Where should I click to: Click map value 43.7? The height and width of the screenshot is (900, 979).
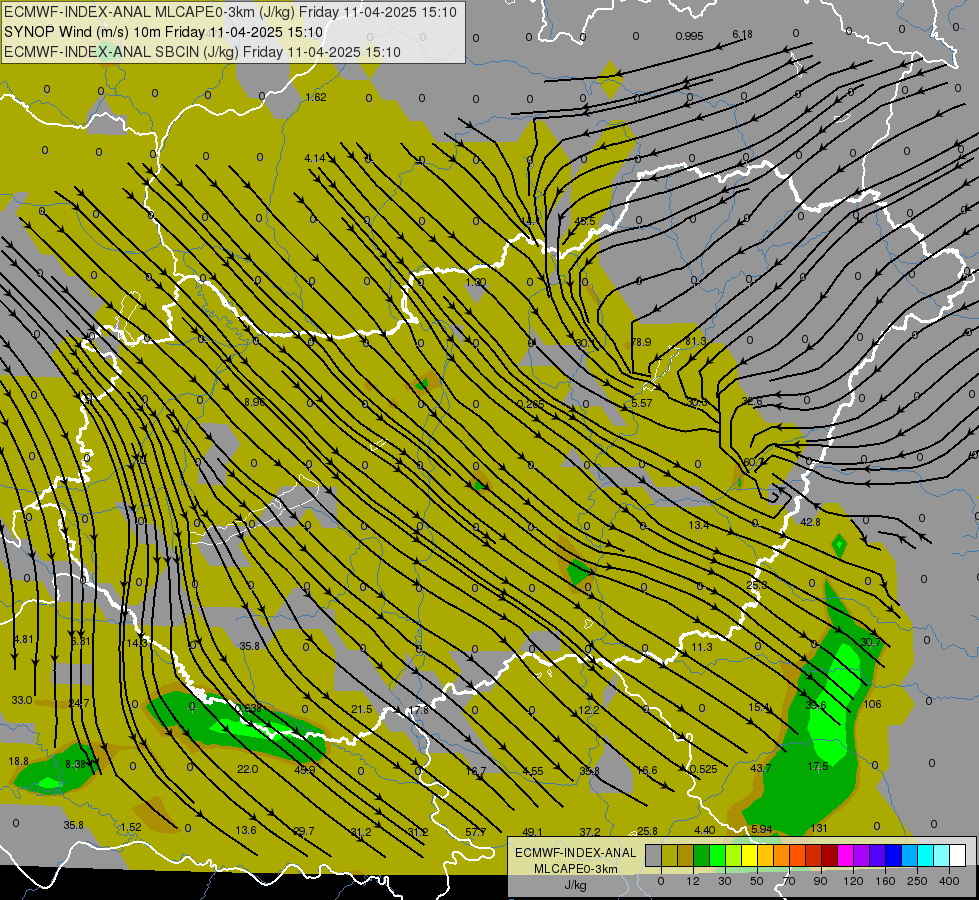point(760,768)
